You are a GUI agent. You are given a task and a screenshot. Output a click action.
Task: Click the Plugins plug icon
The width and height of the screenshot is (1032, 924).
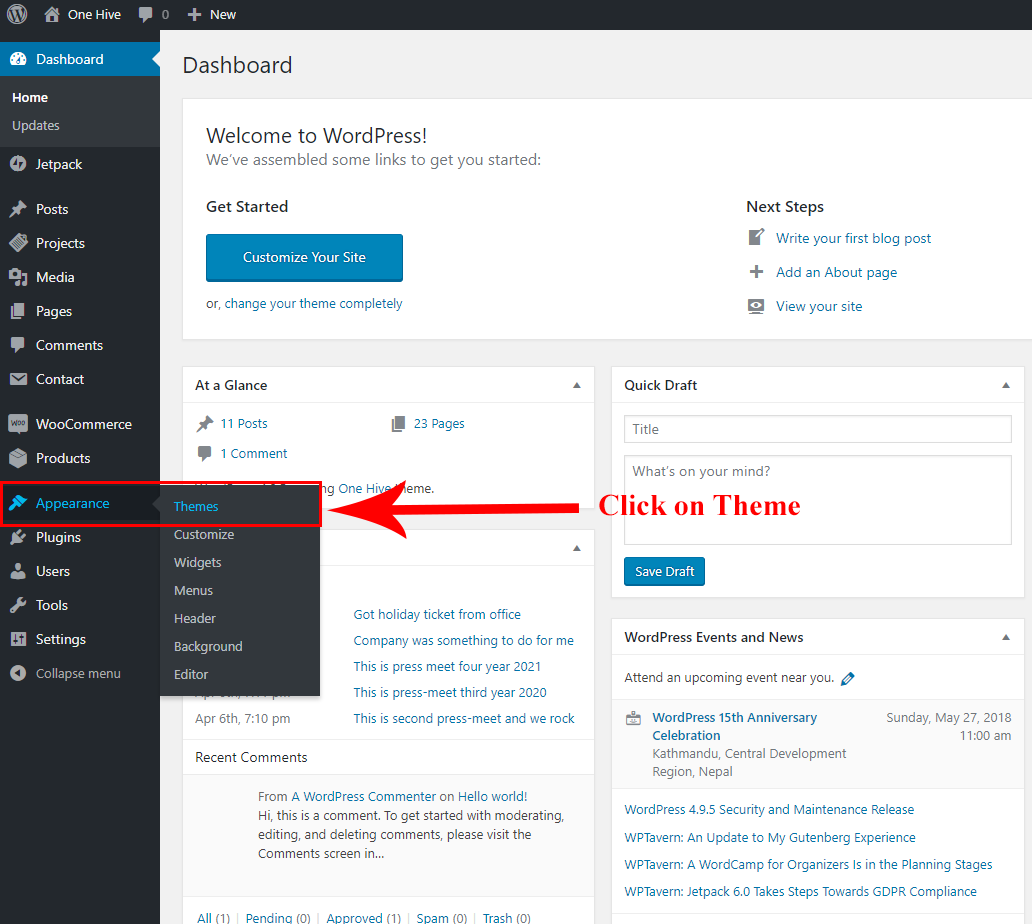click(x=18, y=537)
